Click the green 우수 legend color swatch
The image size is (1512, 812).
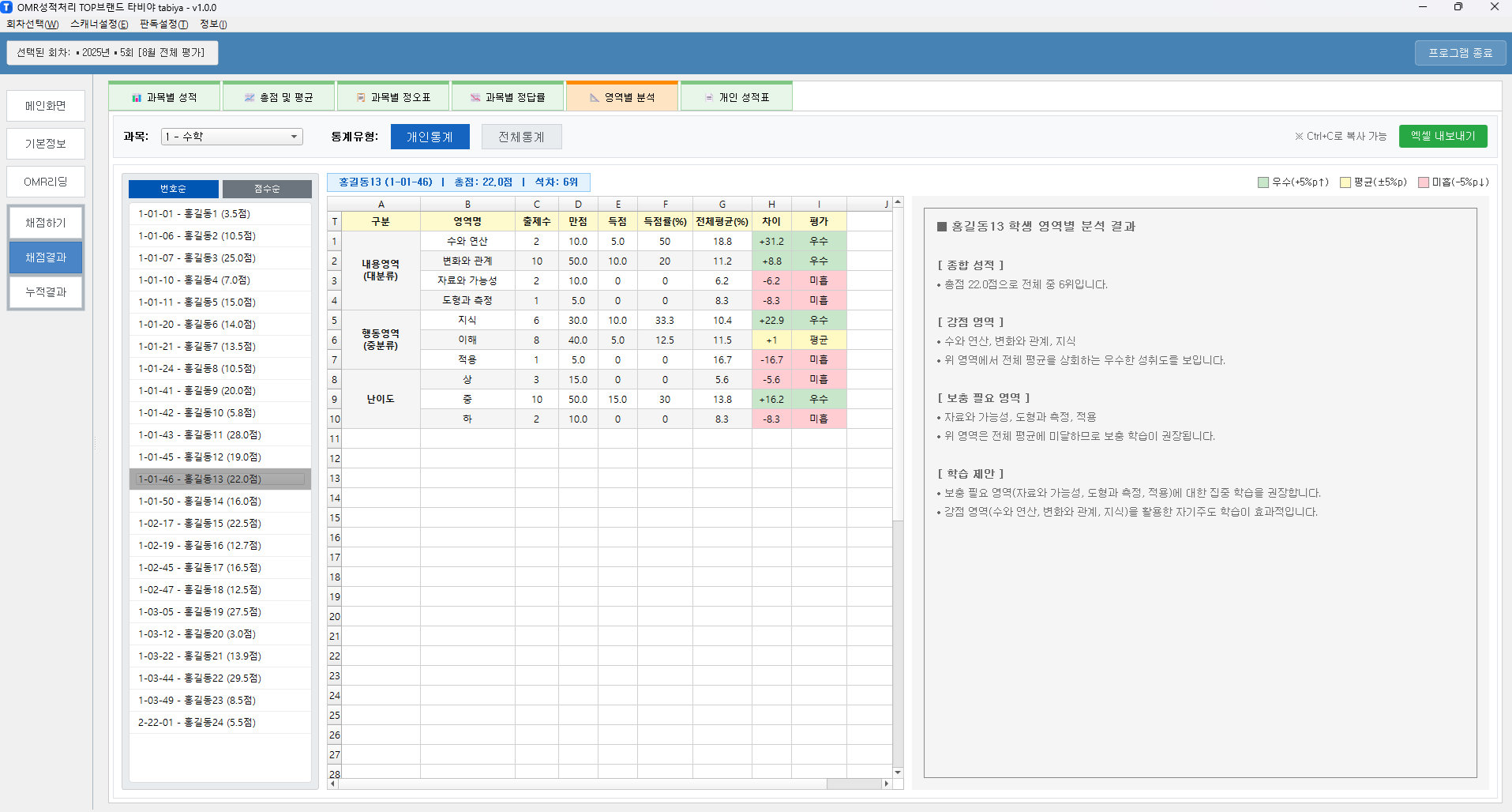click(x=1263, y=182)
